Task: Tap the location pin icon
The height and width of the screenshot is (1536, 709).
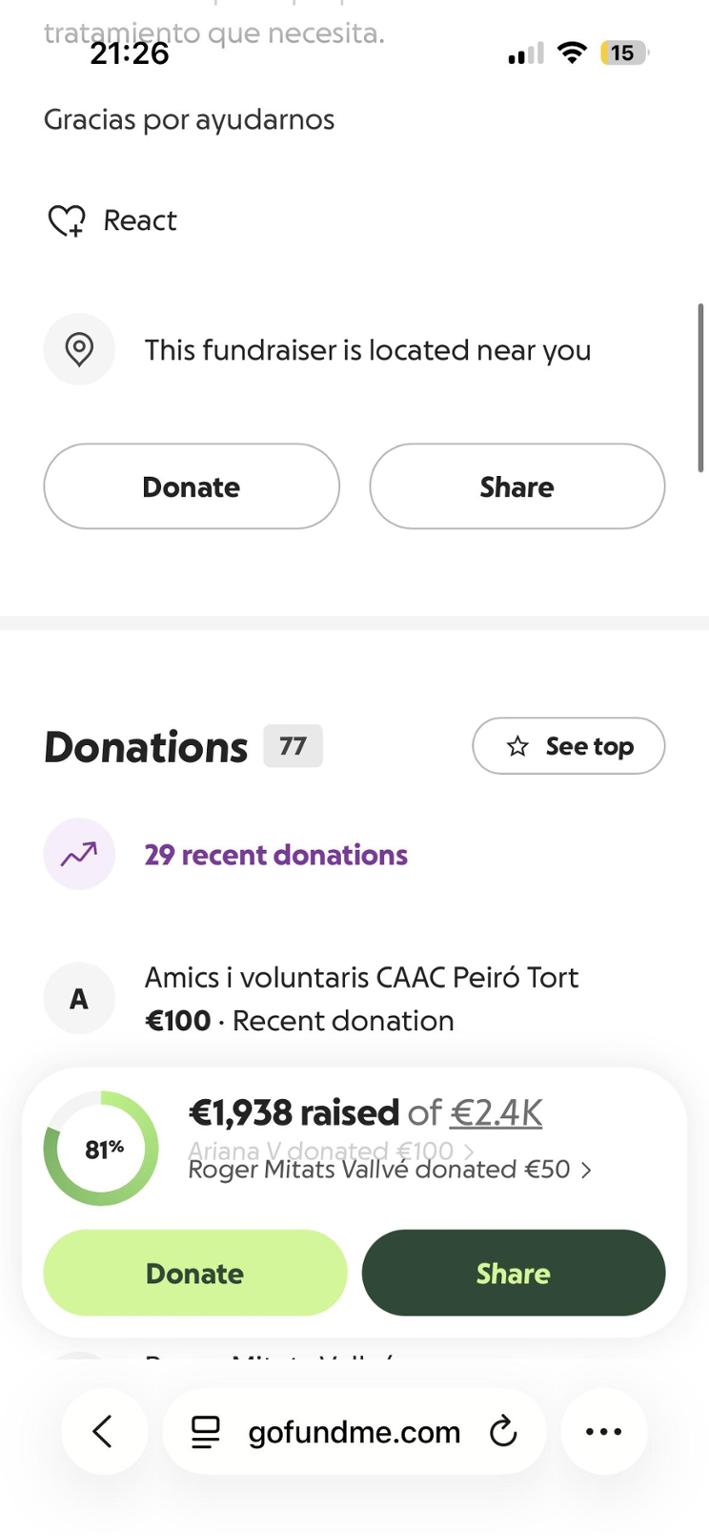Action: click(79, 350)
